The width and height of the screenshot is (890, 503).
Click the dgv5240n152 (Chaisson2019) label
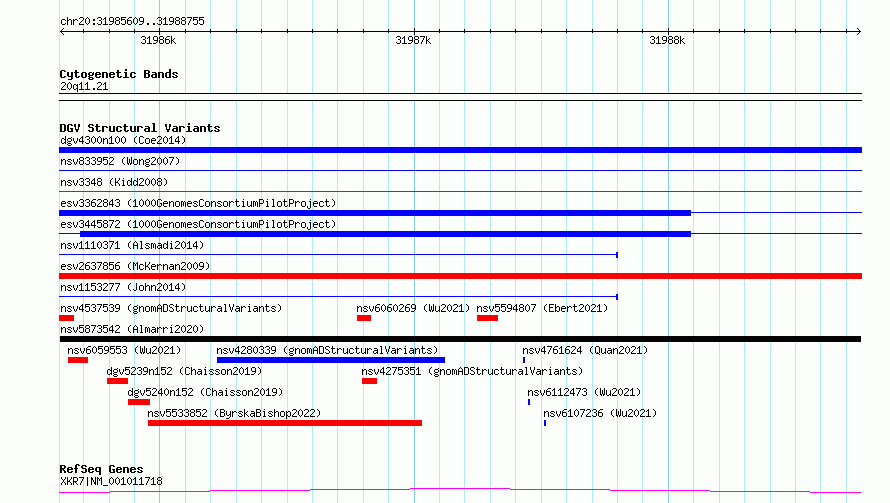205,392
